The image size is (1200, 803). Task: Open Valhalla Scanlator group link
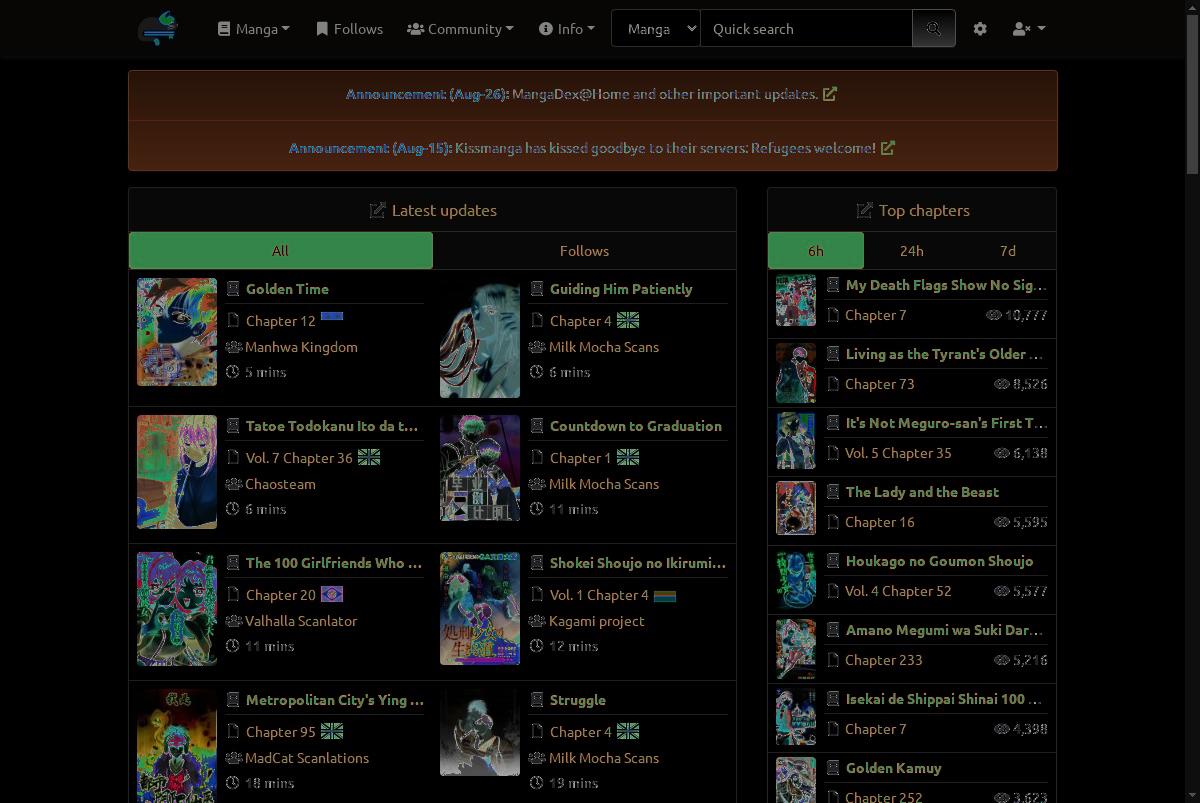point(301,621)
